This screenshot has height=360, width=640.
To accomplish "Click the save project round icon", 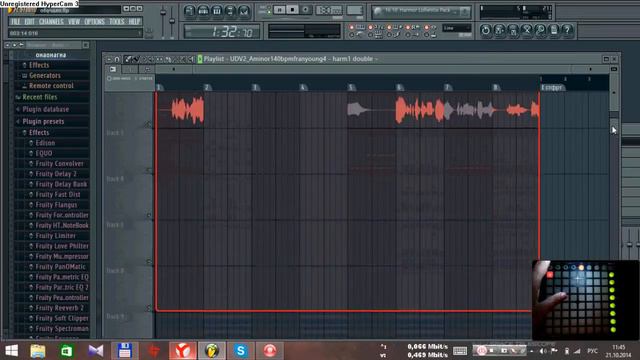I will 500,30.
